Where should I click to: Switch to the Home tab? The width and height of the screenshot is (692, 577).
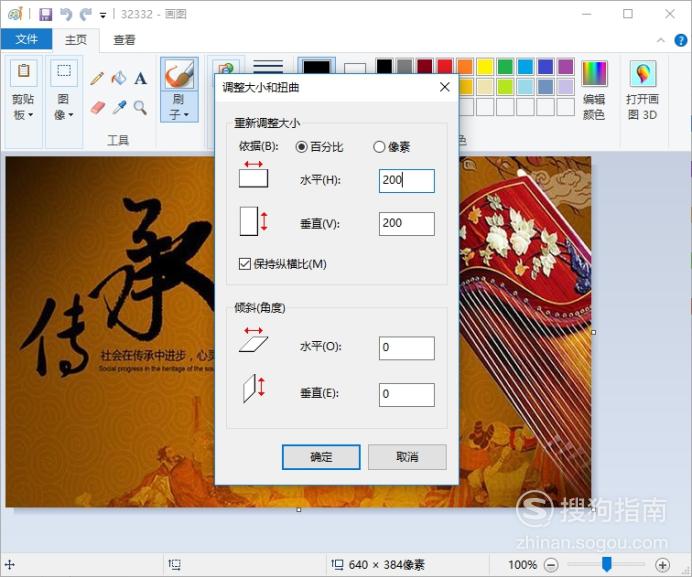point(76,40)
